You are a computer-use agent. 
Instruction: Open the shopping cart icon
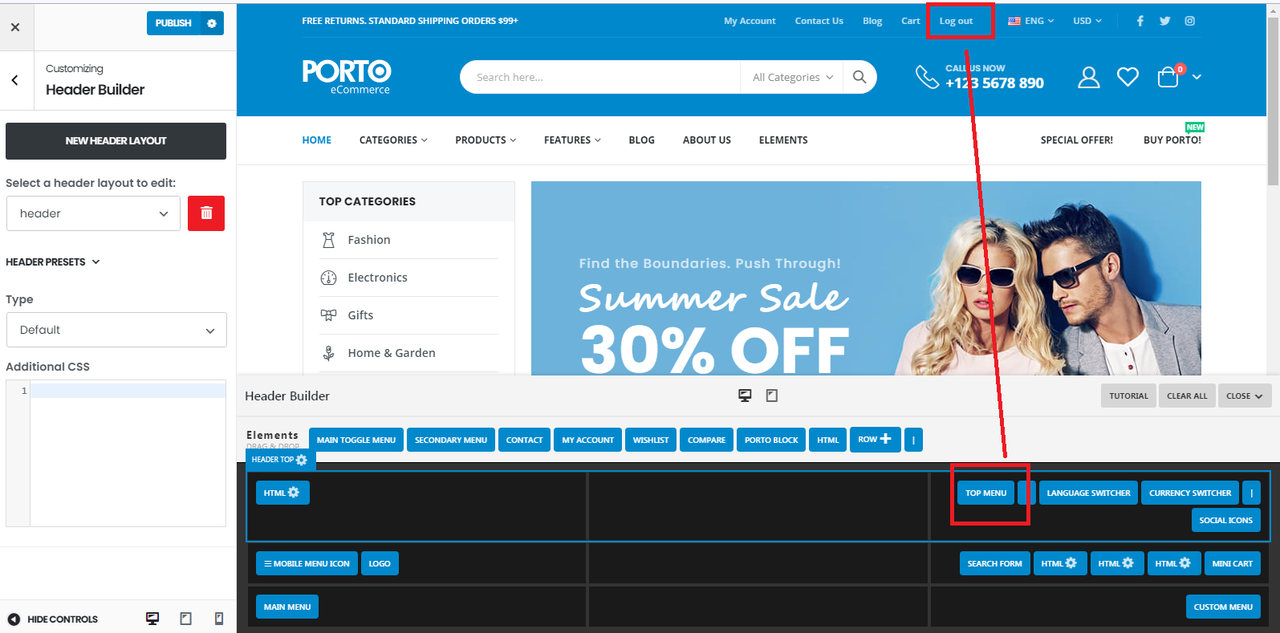pos(1168,77)
